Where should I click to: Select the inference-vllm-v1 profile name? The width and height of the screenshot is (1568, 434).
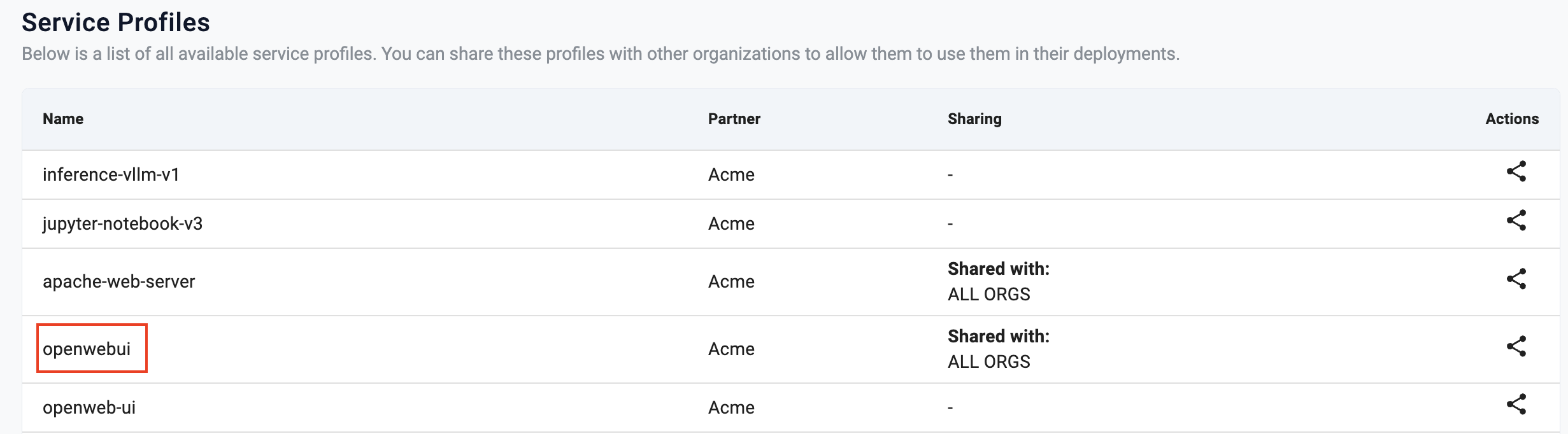pos(111,175)
